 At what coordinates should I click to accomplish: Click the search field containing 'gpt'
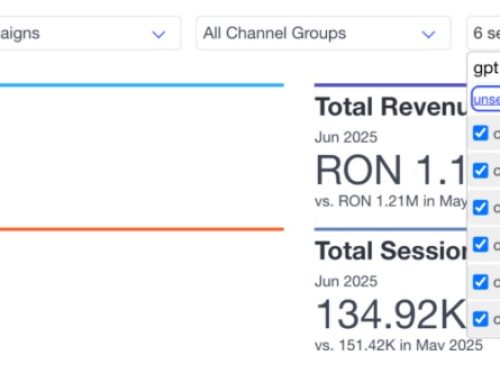click(x=485, y=69)
